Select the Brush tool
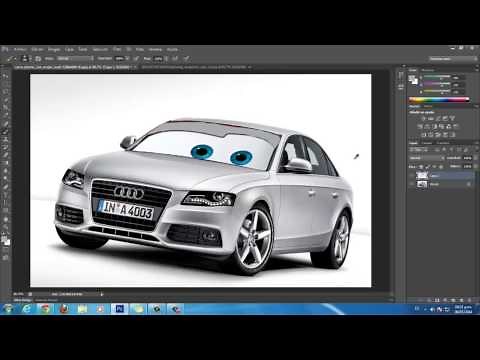The width and height of the screenshot is (480, 360). [x=6, y=131]
